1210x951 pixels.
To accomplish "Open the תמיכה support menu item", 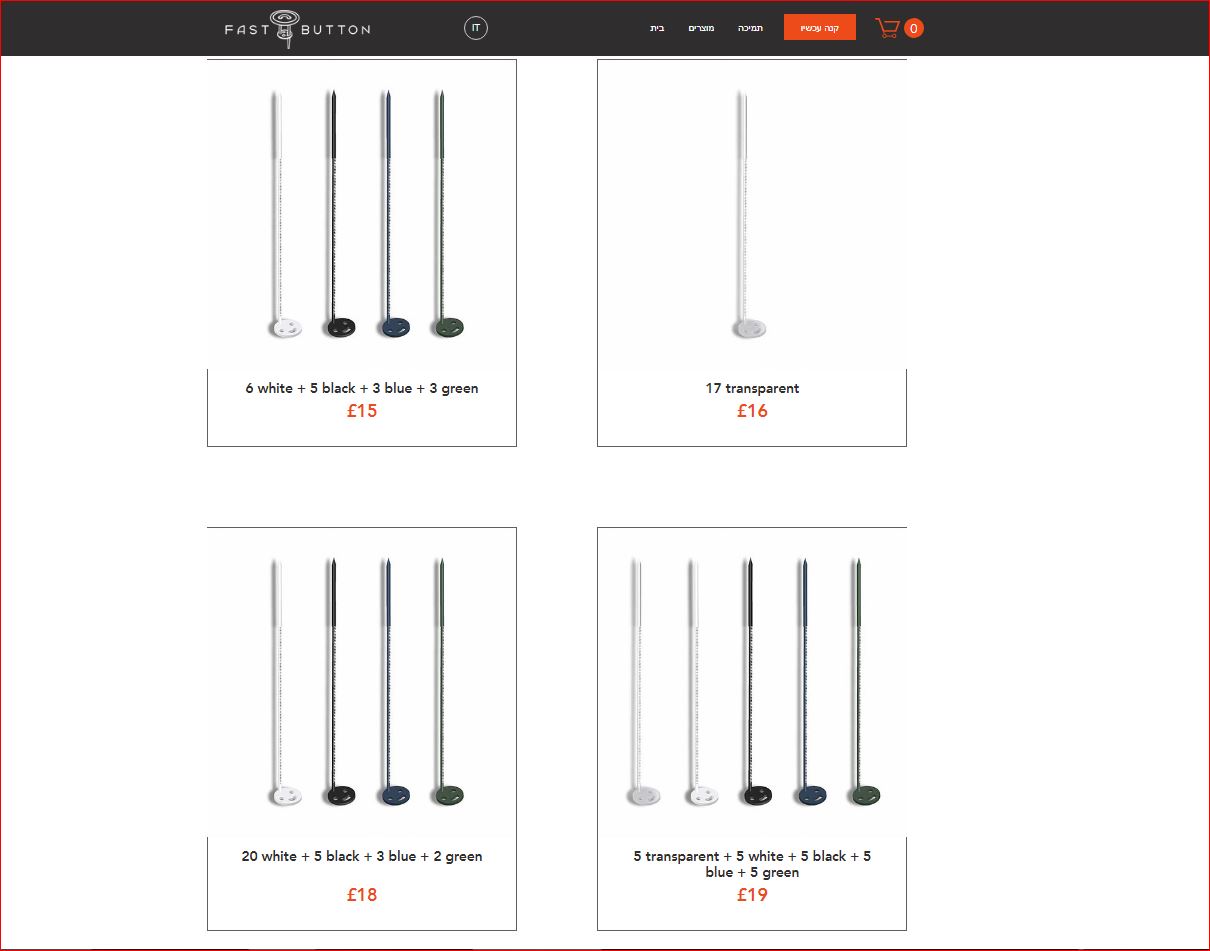I will 750,28.
